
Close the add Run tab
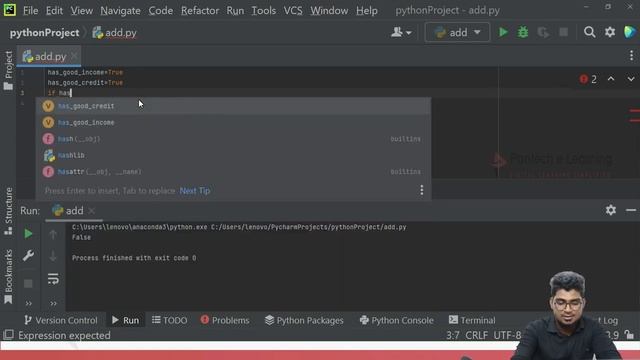[91, 211]
